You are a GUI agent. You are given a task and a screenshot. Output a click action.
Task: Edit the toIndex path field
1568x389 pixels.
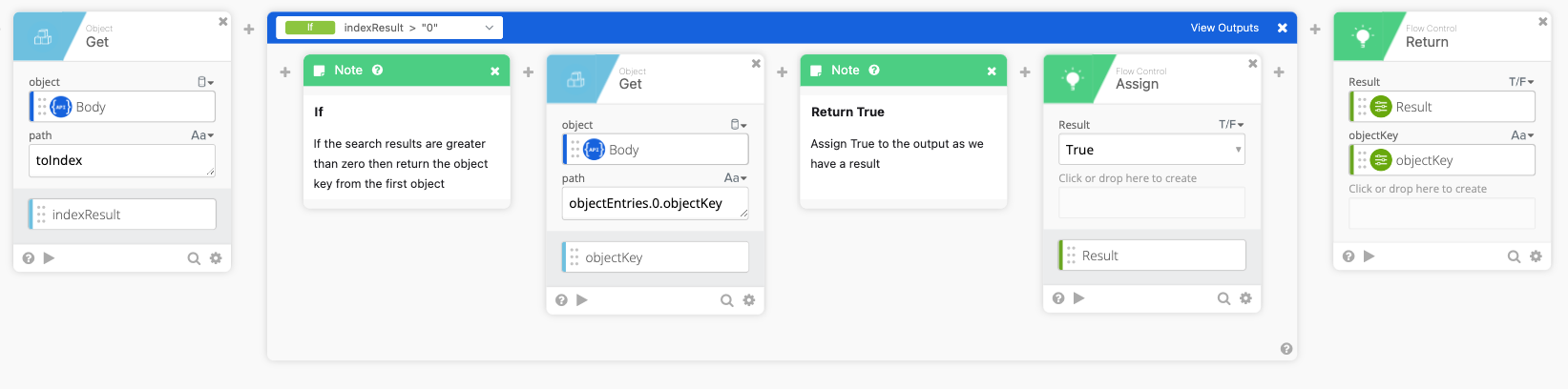coord(122,160)
